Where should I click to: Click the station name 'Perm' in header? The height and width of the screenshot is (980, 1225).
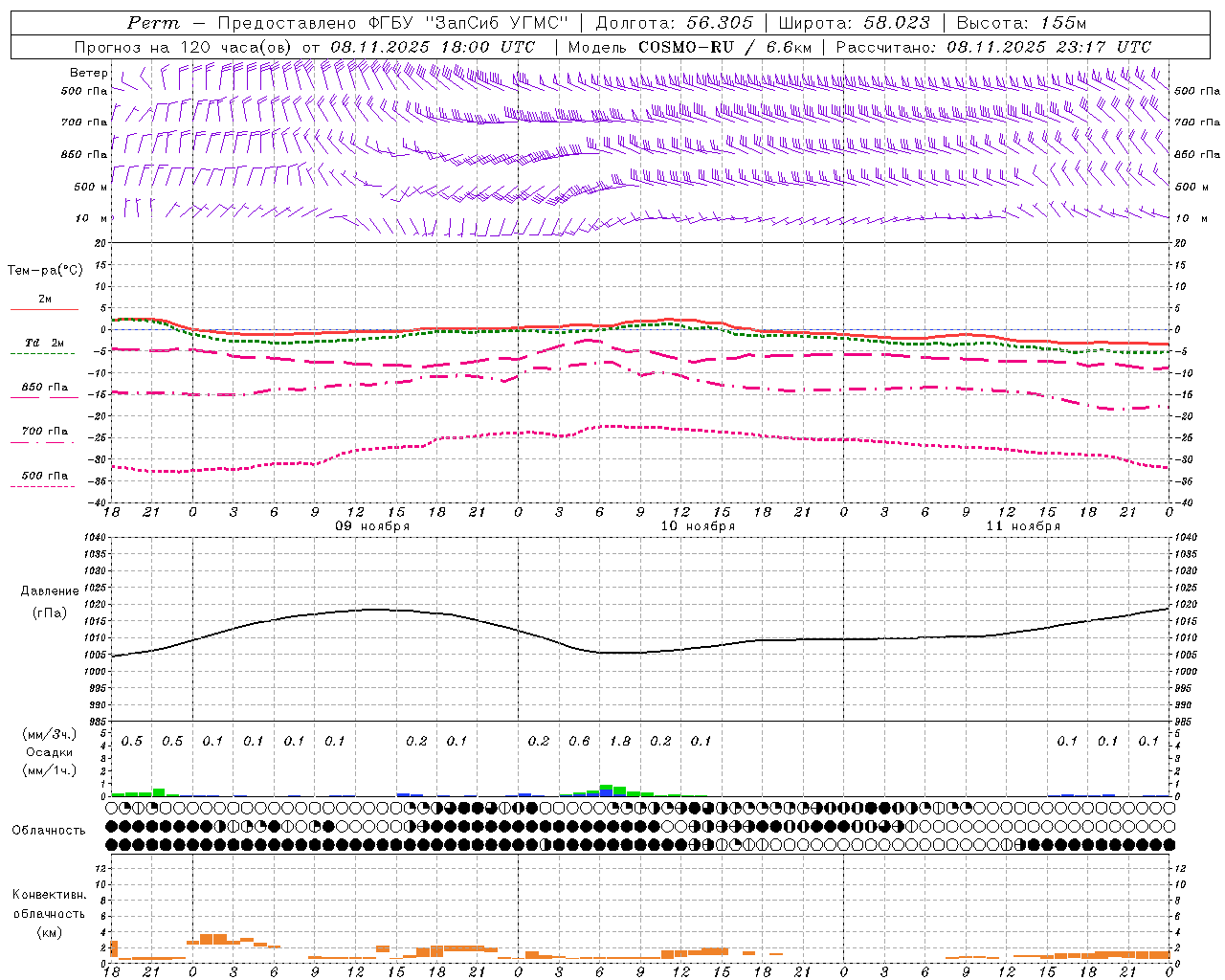click(153, 23)
